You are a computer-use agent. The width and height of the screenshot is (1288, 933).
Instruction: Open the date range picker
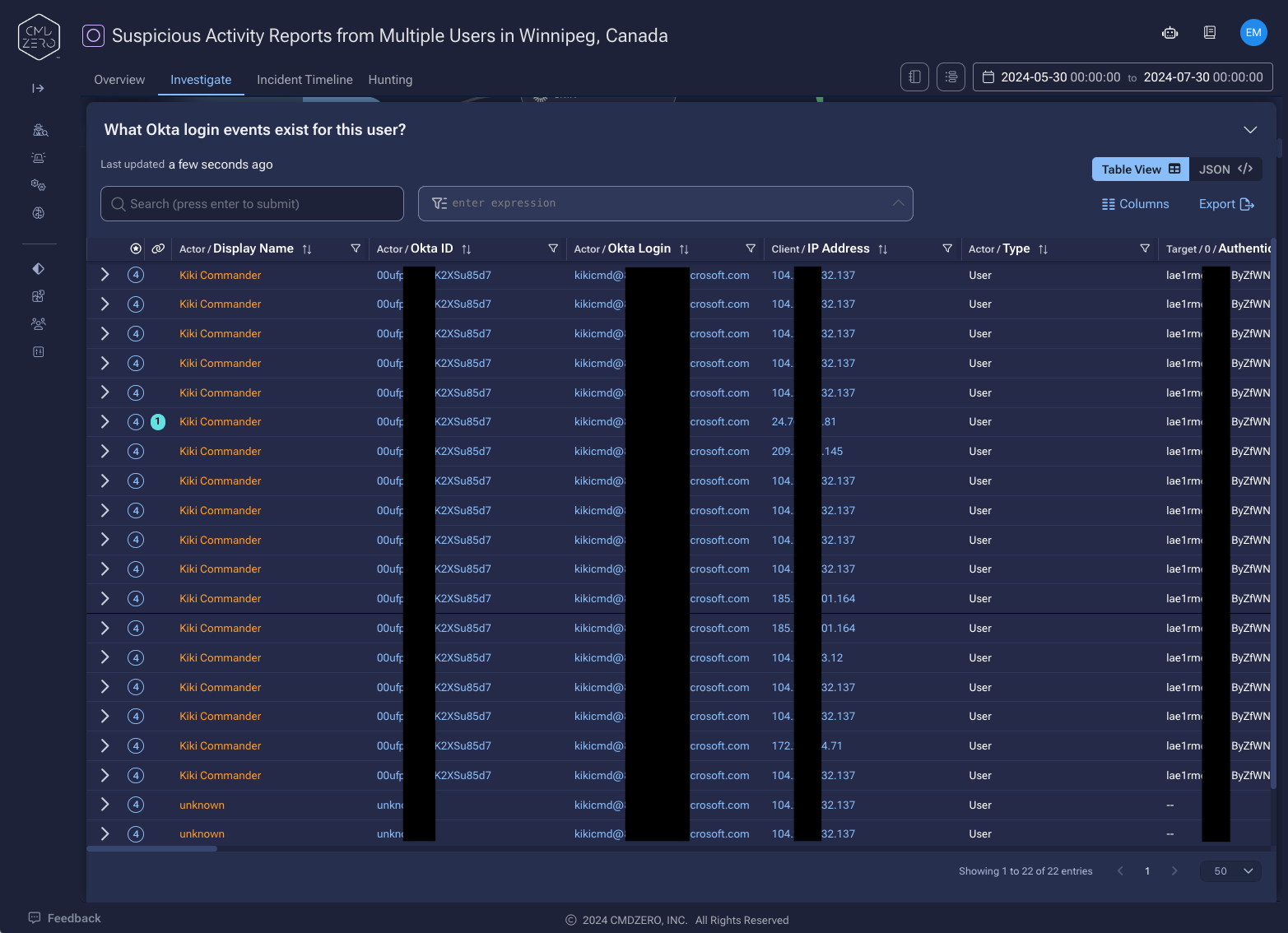pyautogui.click(x=1123, y=77)
